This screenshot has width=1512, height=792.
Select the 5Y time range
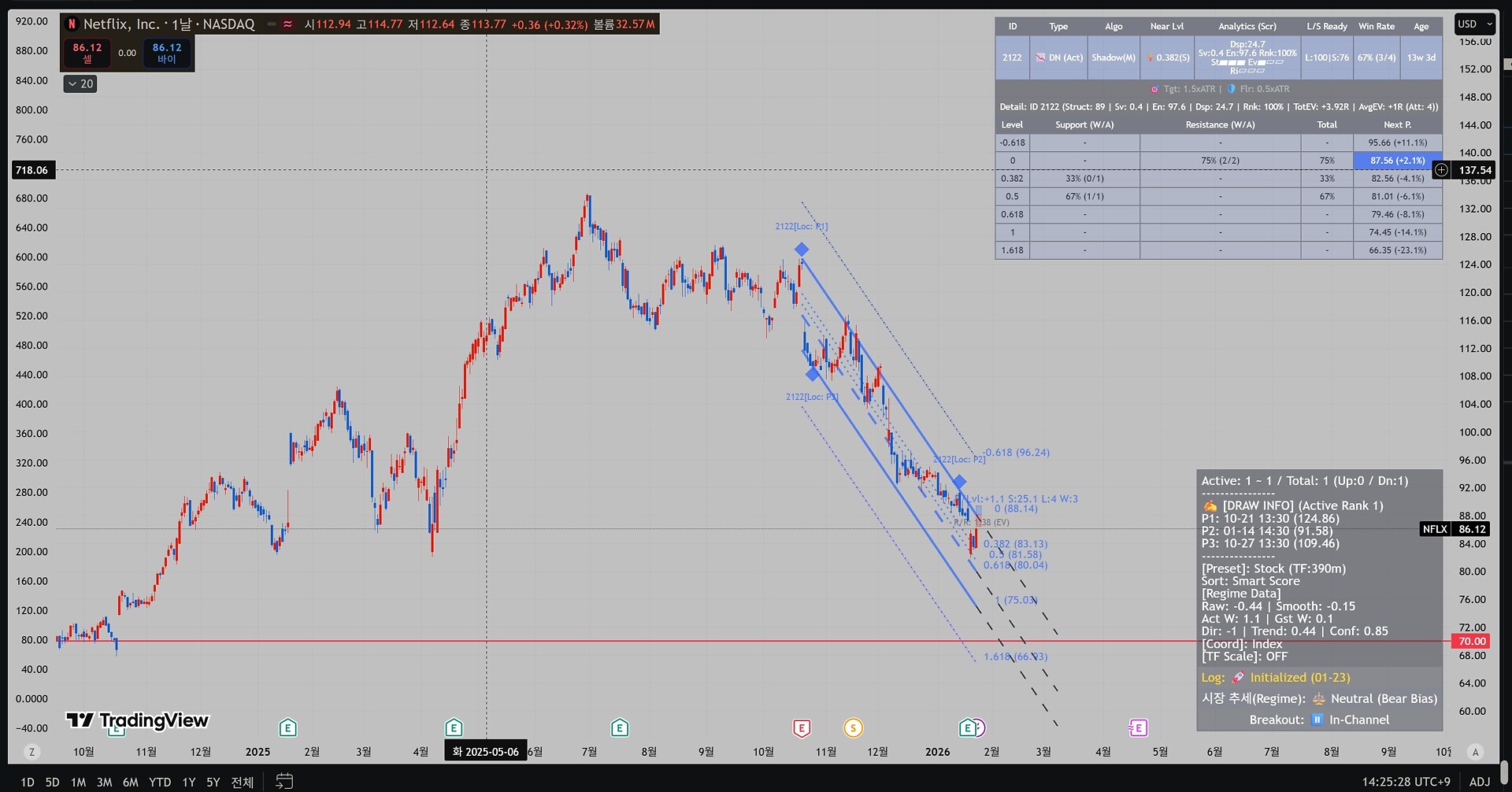point(213,782)
